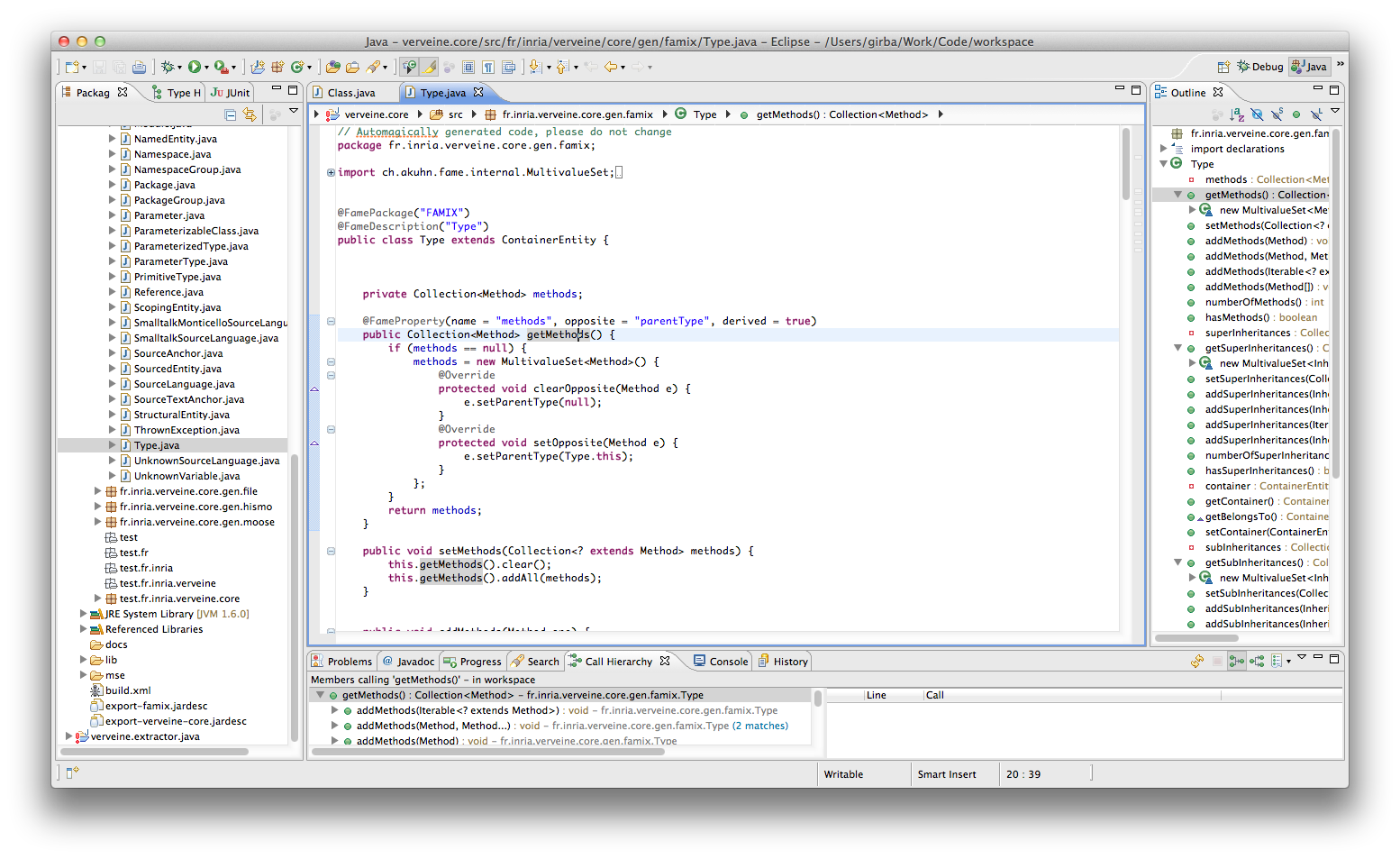Click the verveine.core breadcrumb project icon
Screen dimensions: 1400x859
pyautogui.click(x=332, y=114)
